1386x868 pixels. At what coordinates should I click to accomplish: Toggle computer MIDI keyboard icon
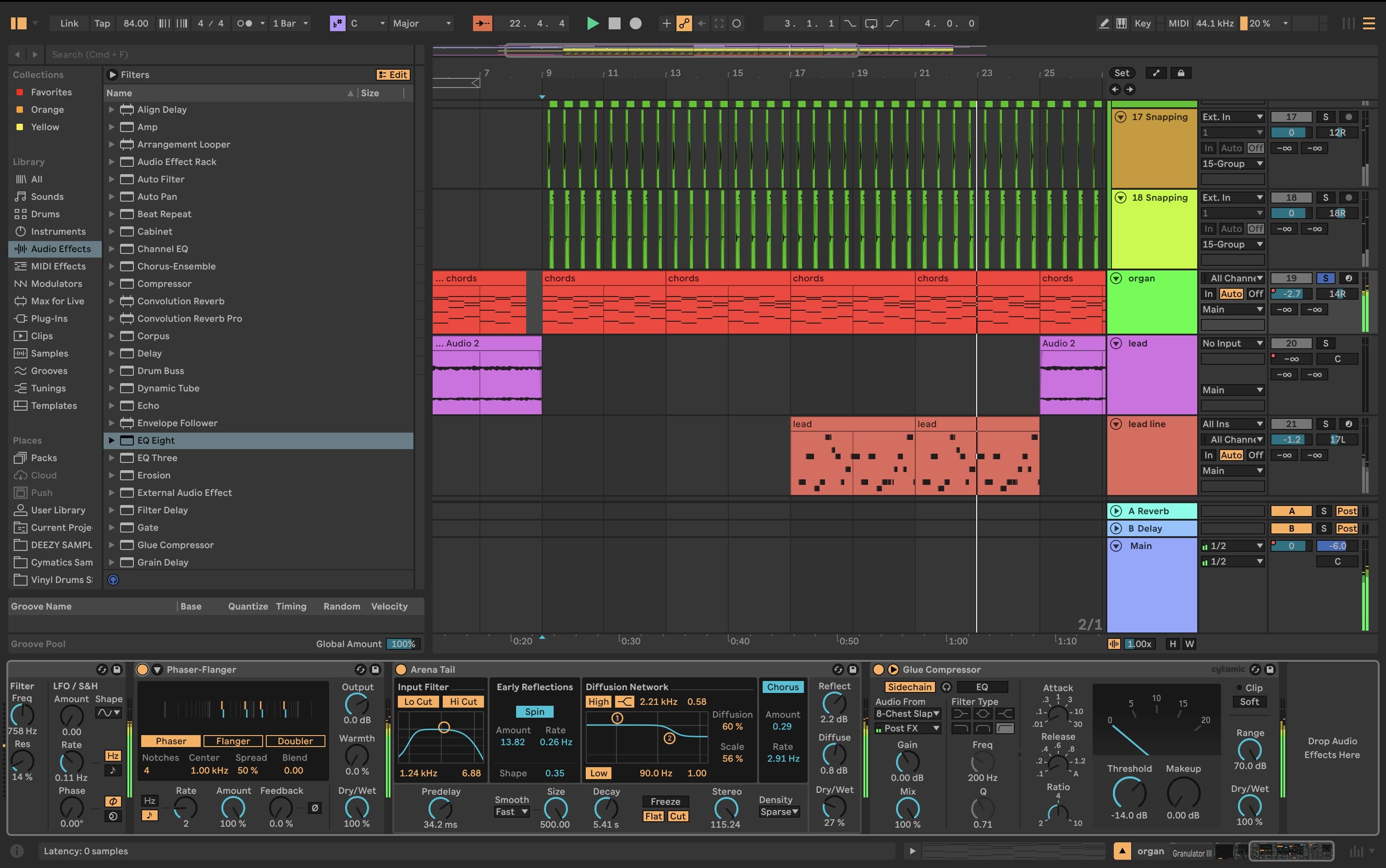click(1122, 23)
